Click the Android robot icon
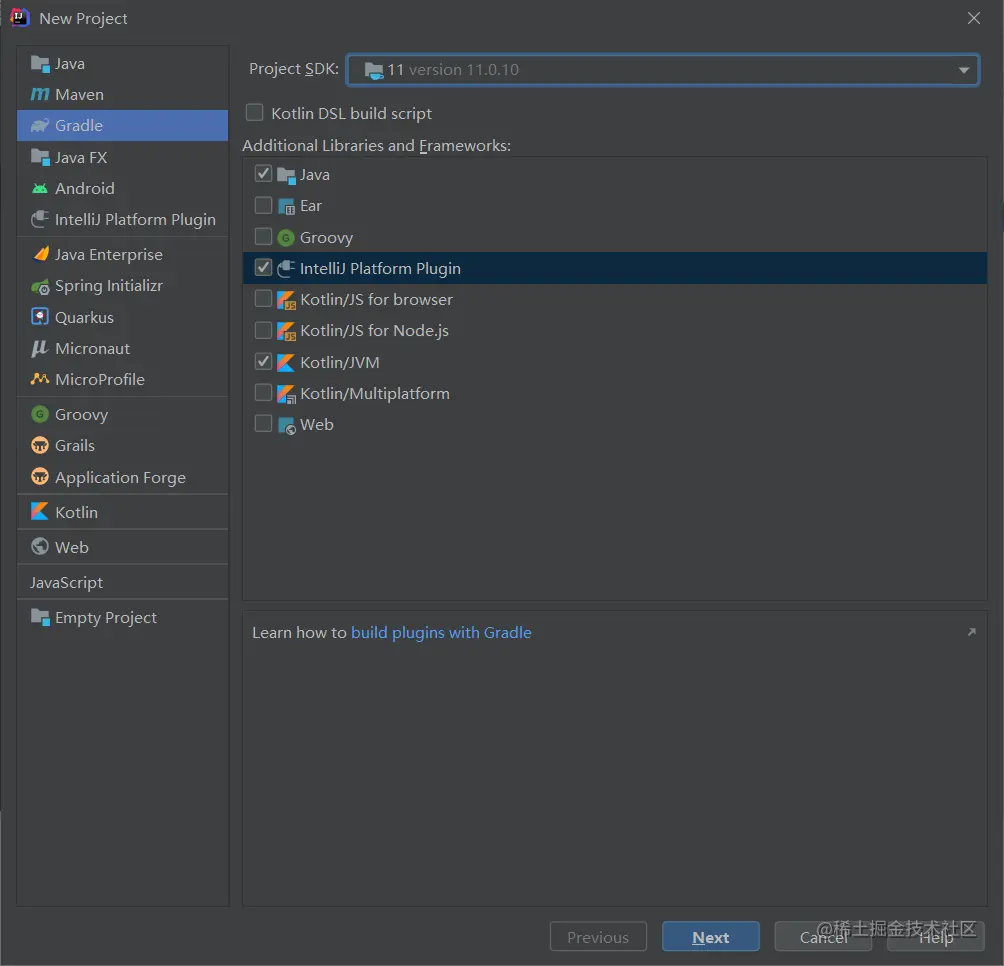Viewport: 1004px width, 966px height. point(40,189)
